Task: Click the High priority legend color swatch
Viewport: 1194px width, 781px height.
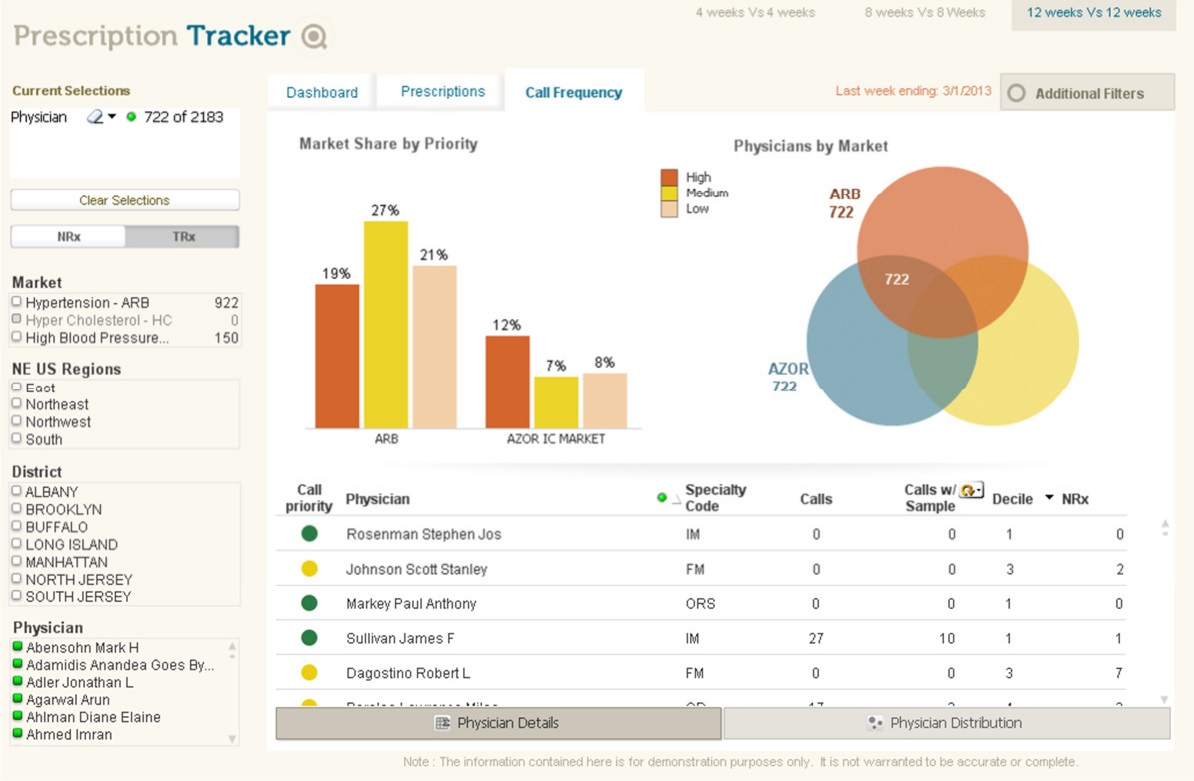Action: 669,177
